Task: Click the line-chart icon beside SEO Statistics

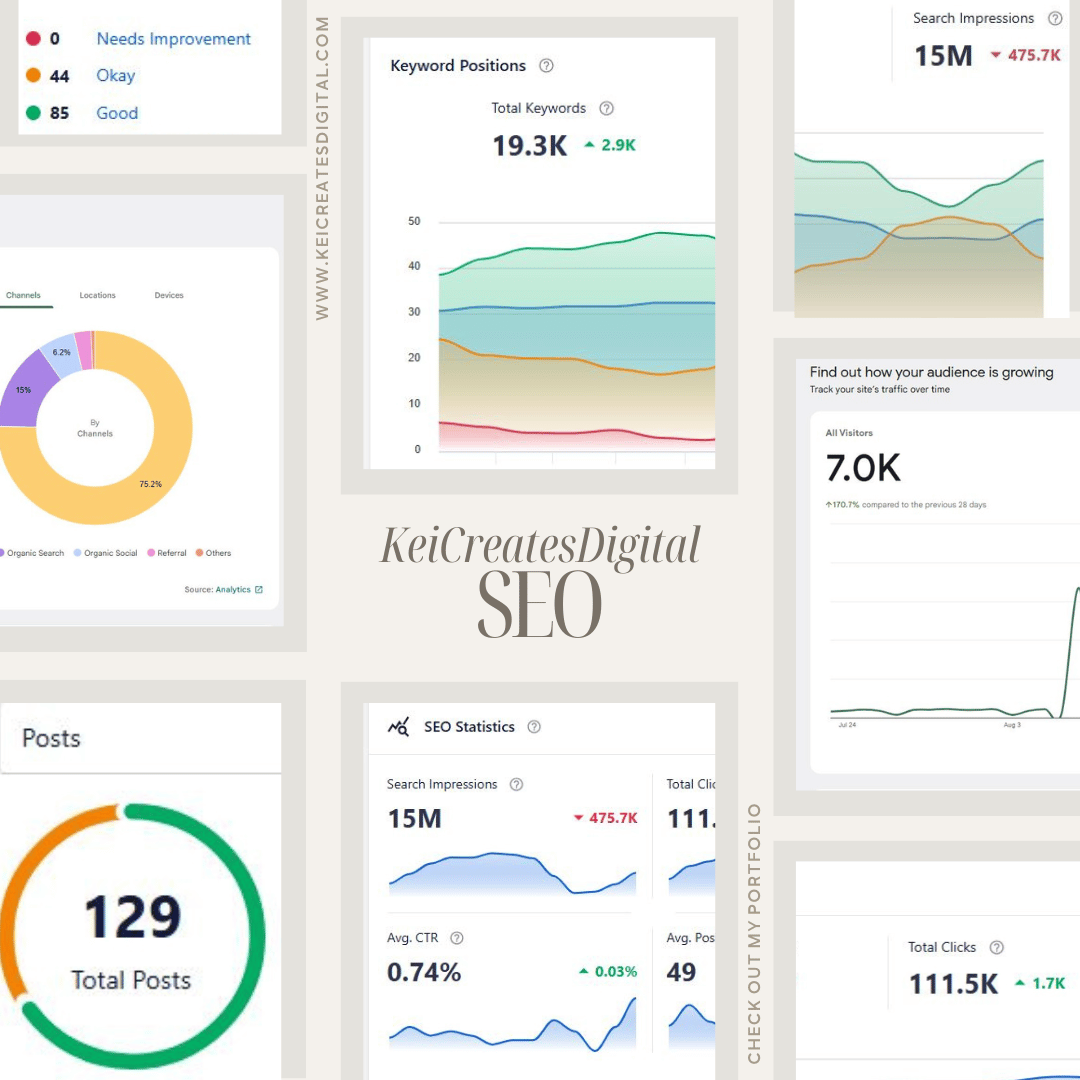Action: [x=397, y=727]
